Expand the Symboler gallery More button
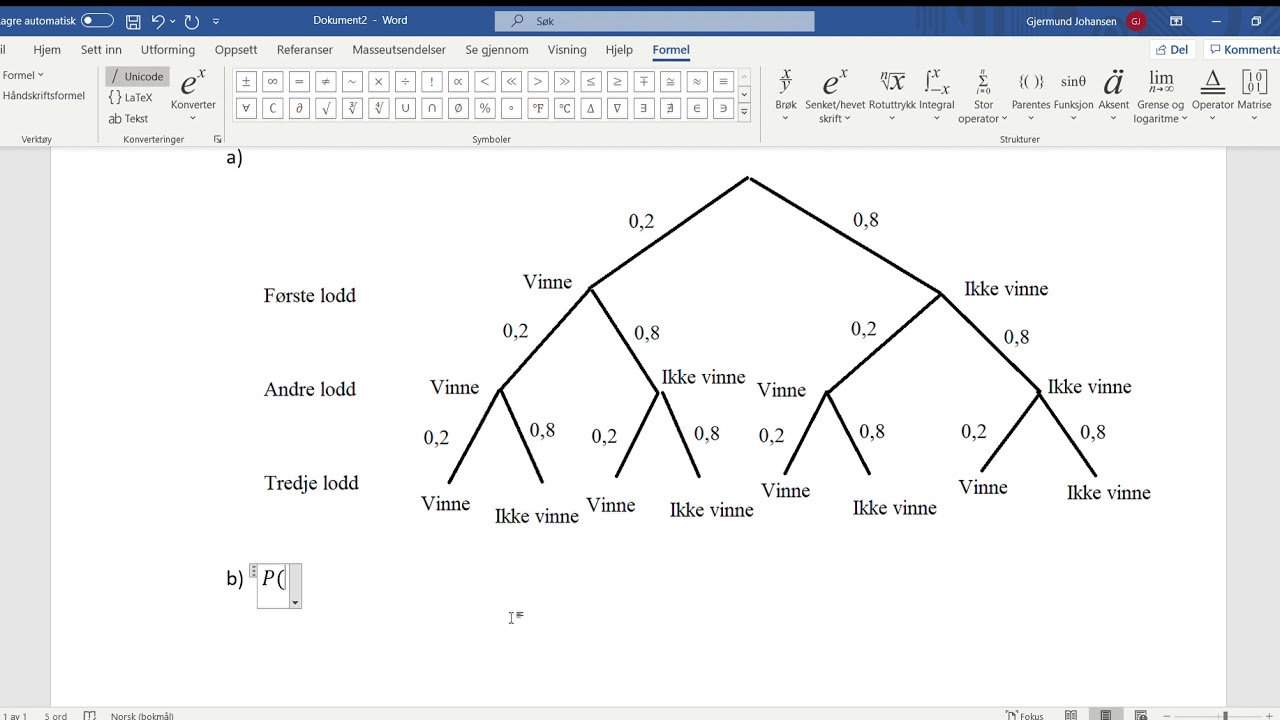The image size is (1280, 720). coord(744,113)
